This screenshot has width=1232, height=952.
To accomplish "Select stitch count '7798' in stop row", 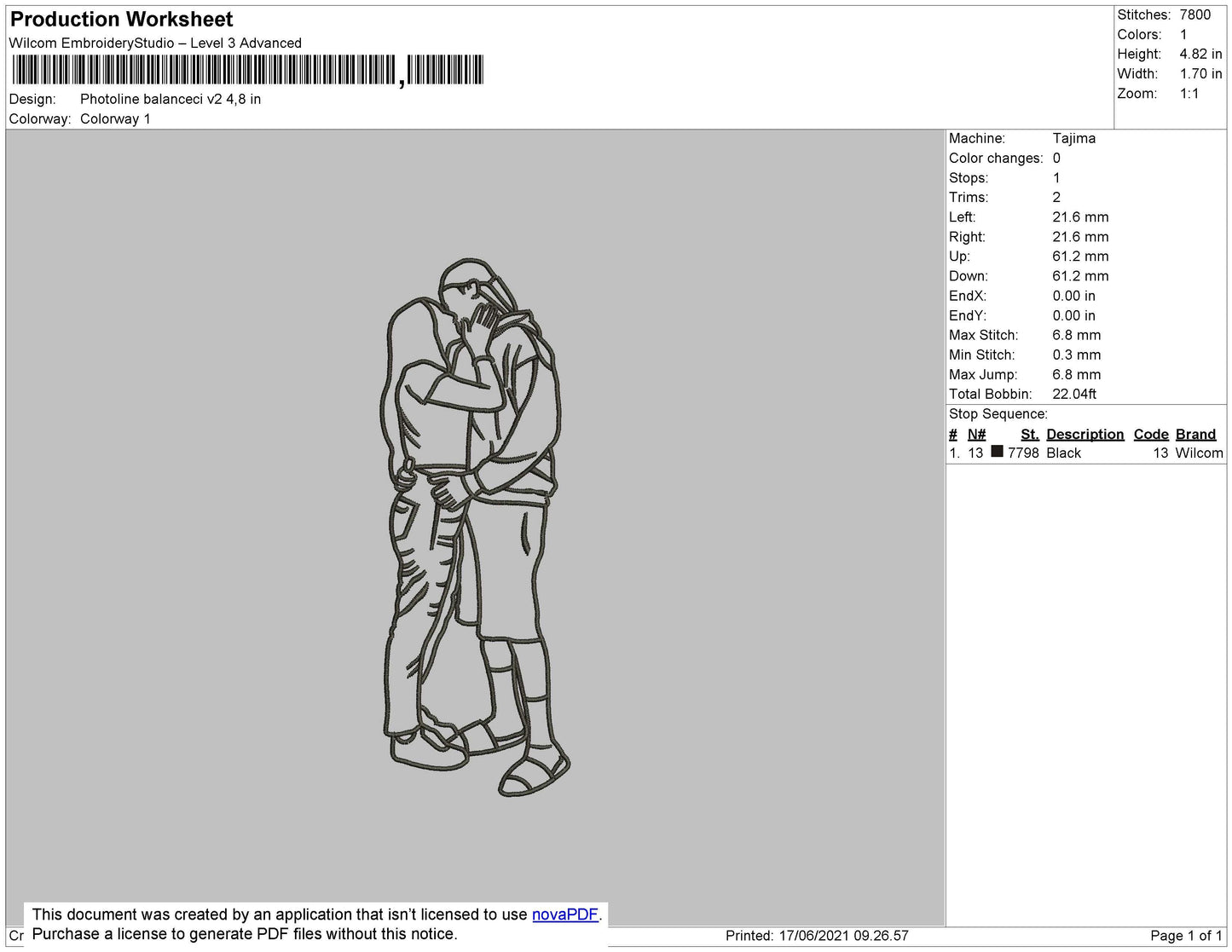I will tap(1023, 453).
